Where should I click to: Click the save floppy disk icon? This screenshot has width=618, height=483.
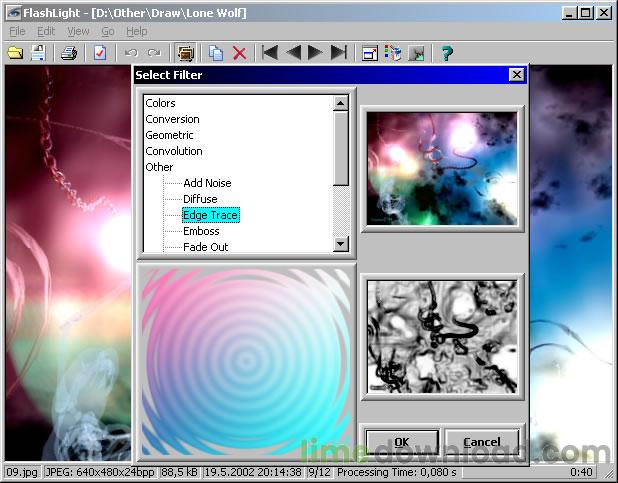[x=38, y=53]
